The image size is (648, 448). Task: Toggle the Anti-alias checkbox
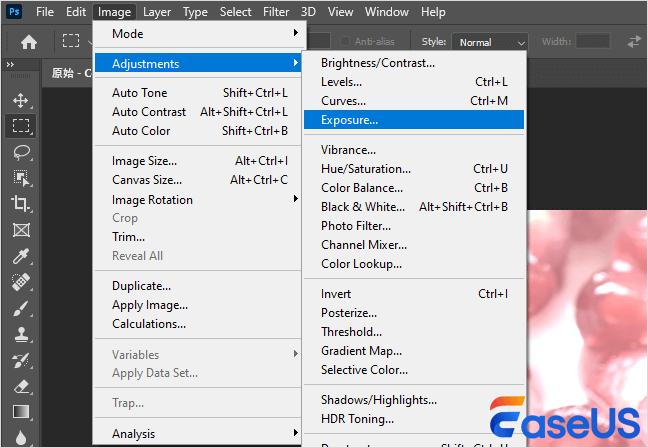click(346, 42)
